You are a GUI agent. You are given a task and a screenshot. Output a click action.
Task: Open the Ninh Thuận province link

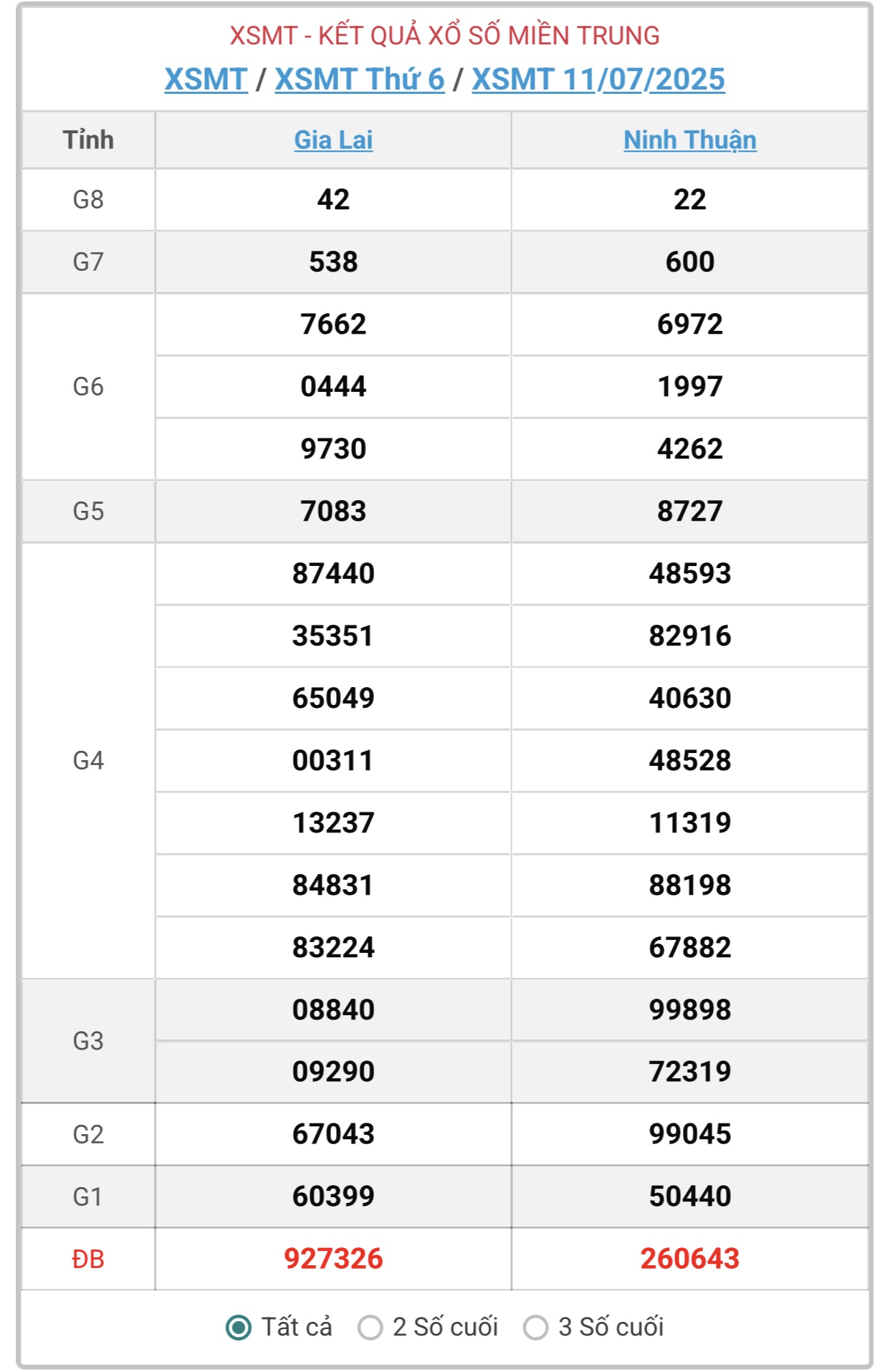pyautogui.click(x=690, y=140)
